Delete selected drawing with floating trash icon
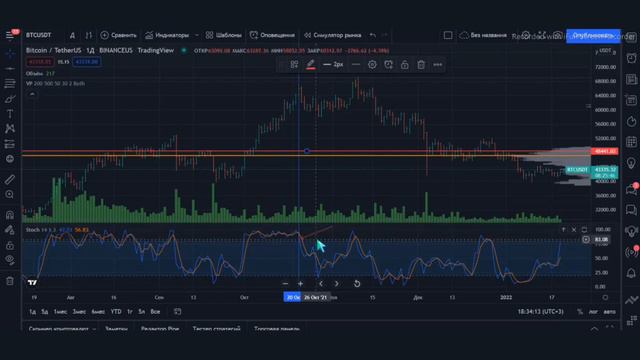 421,64
